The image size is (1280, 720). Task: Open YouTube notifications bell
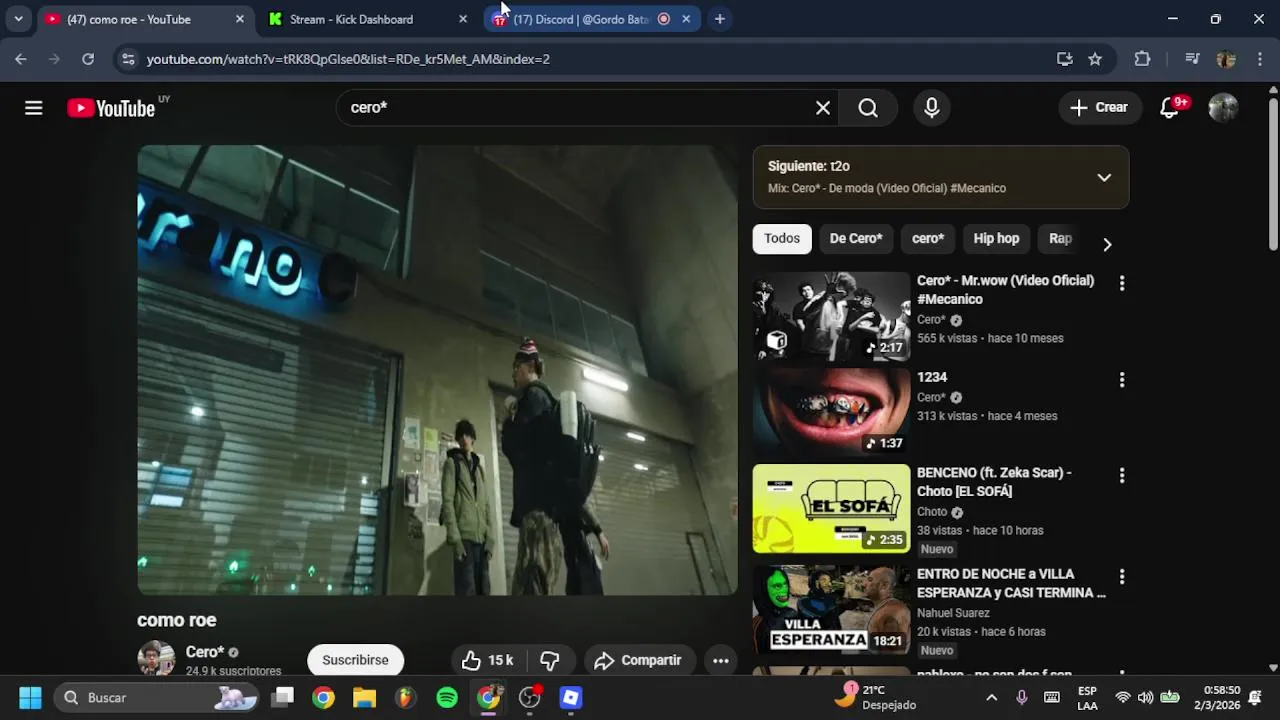[1169, 108]
